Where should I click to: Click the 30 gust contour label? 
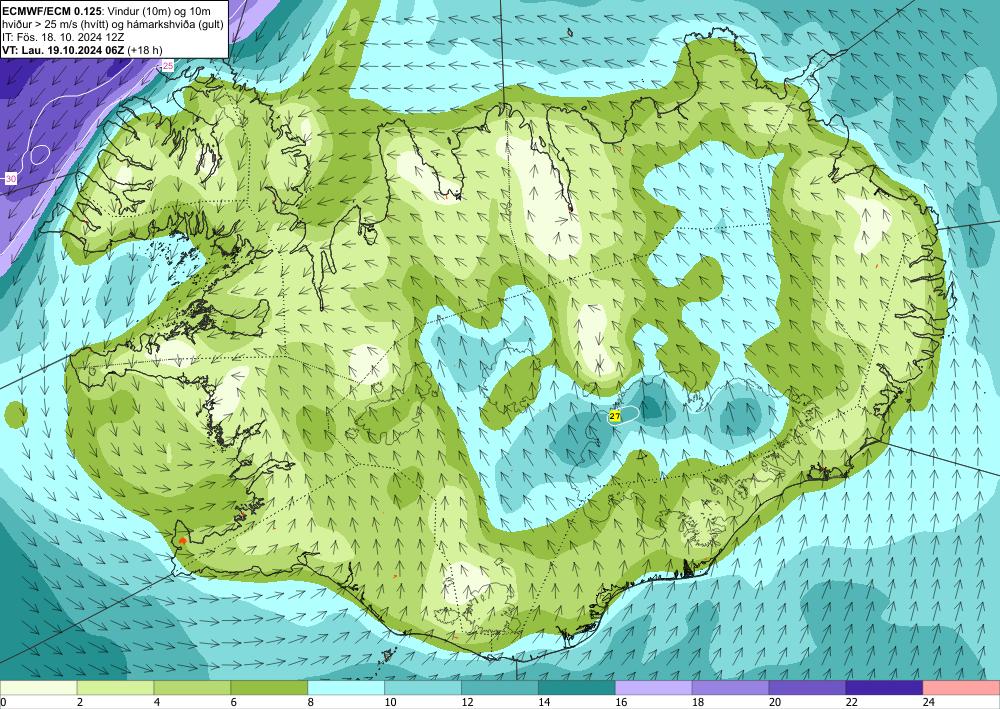(x=11, y=179)
